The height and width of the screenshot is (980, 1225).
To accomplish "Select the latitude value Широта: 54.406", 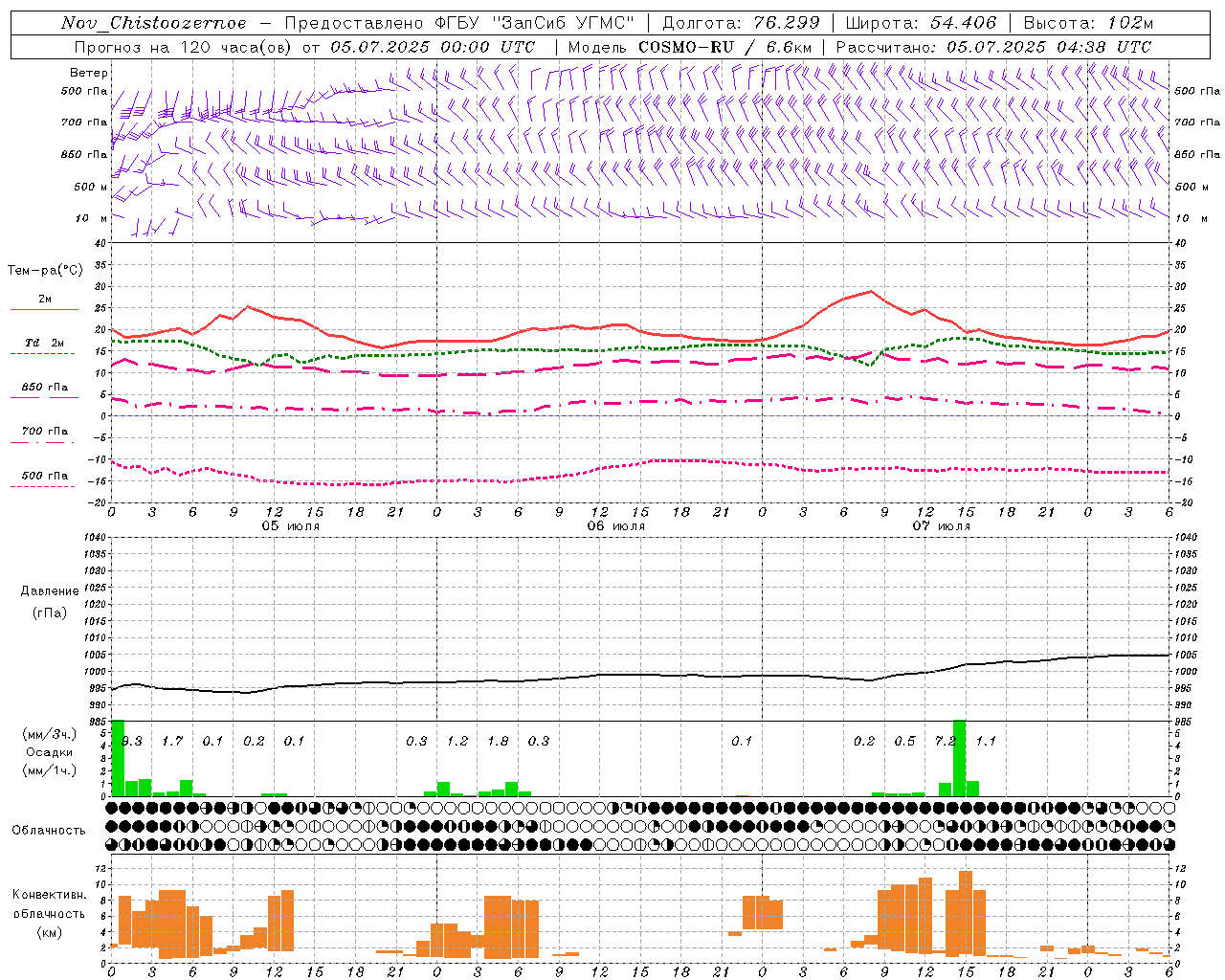I will click(921, 23).
